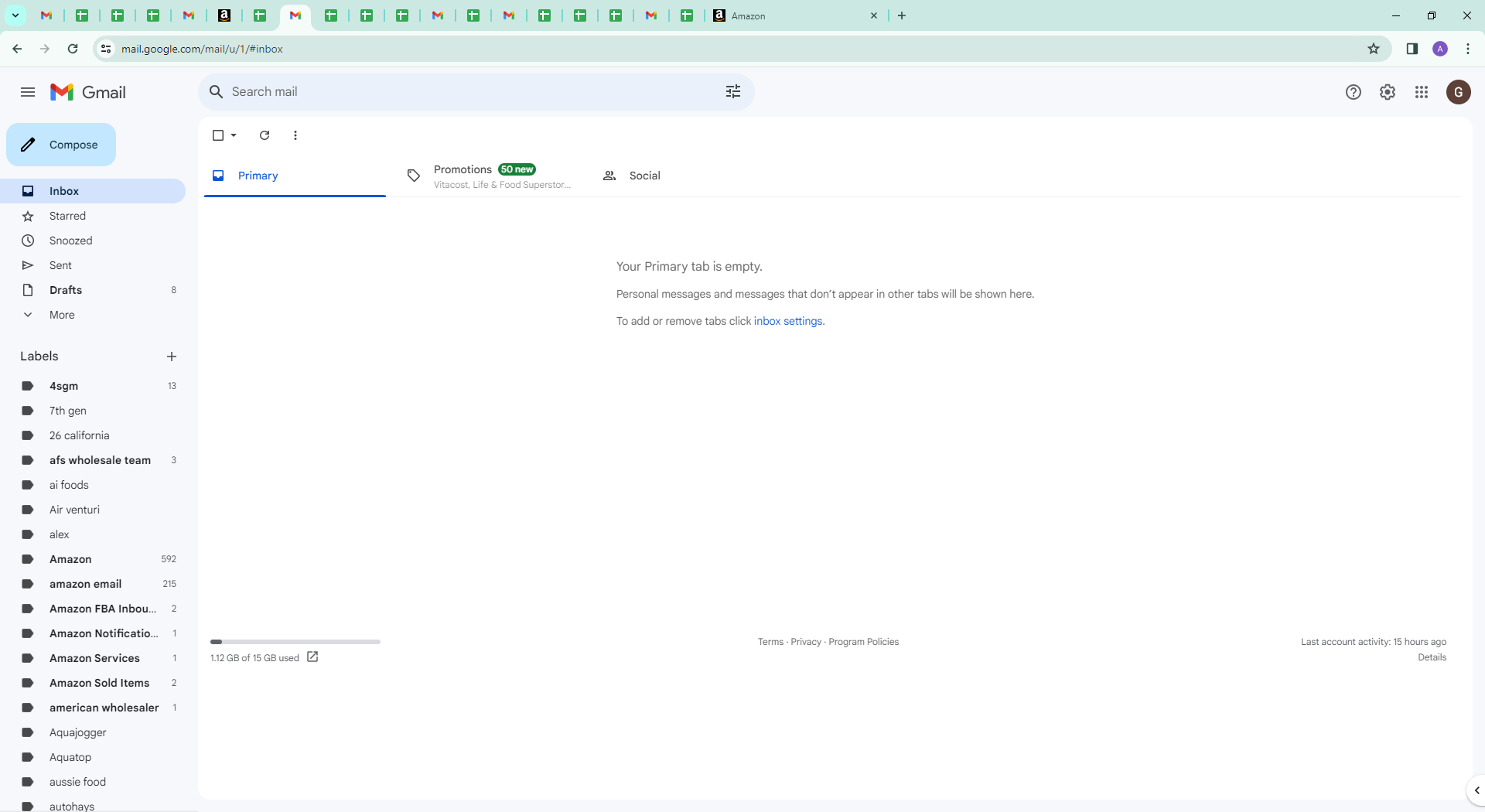This screenshot has width=1485, height=812.
Task: Switch to the Primary tab
Action: [x=295, y=176]
